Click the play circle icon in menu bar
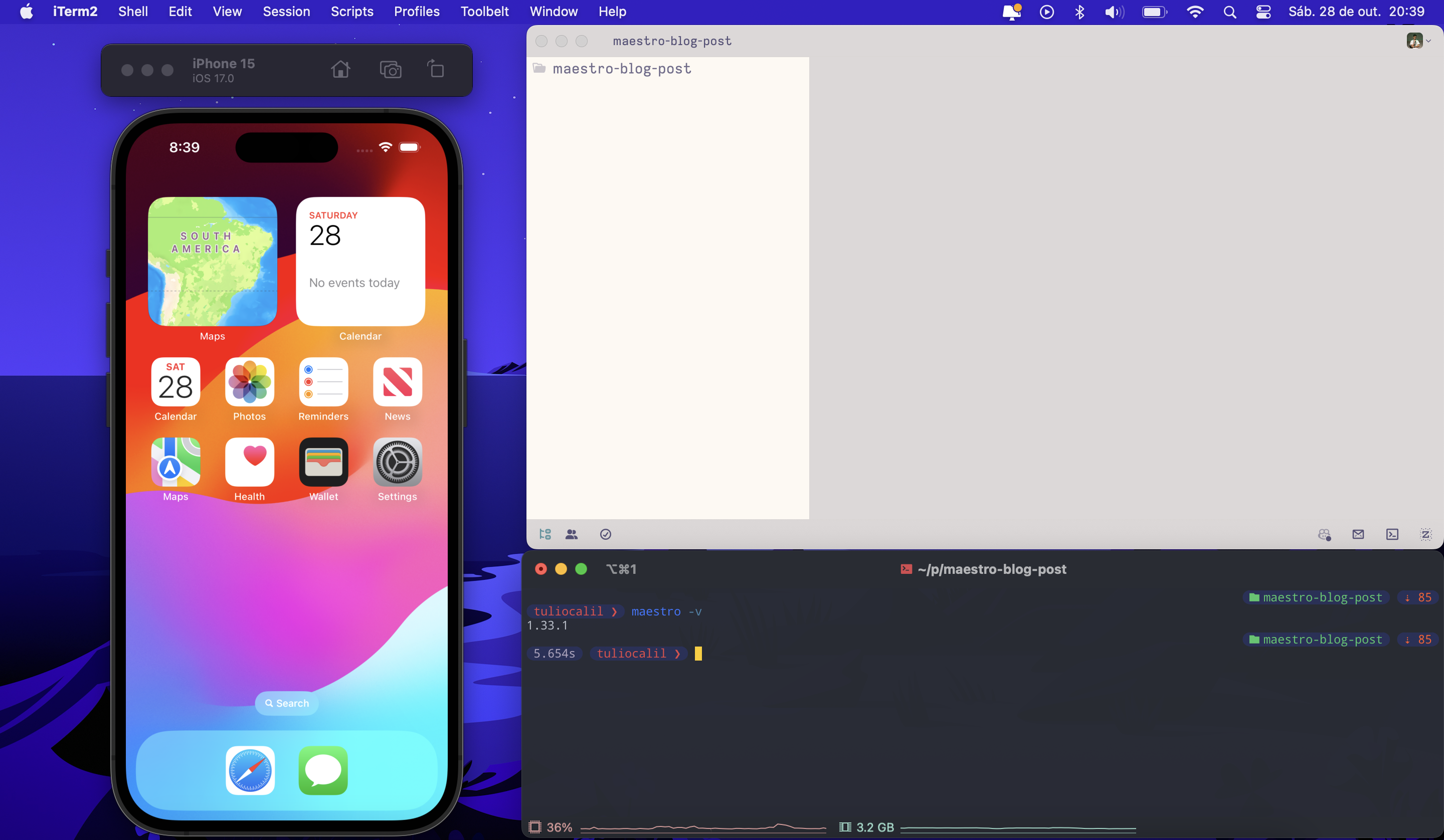The image size is (1444, 840). coord(1047,12)
